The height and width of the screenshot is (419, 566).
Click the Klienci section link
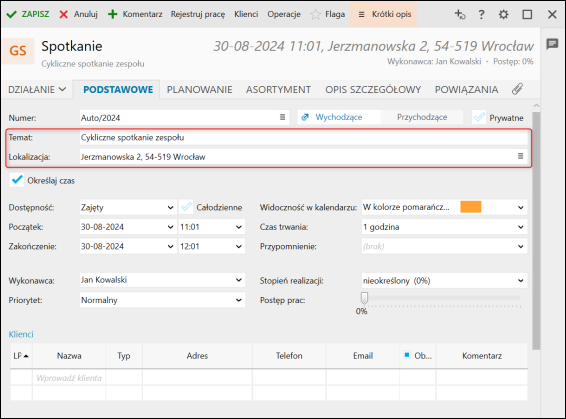(21, 334)
